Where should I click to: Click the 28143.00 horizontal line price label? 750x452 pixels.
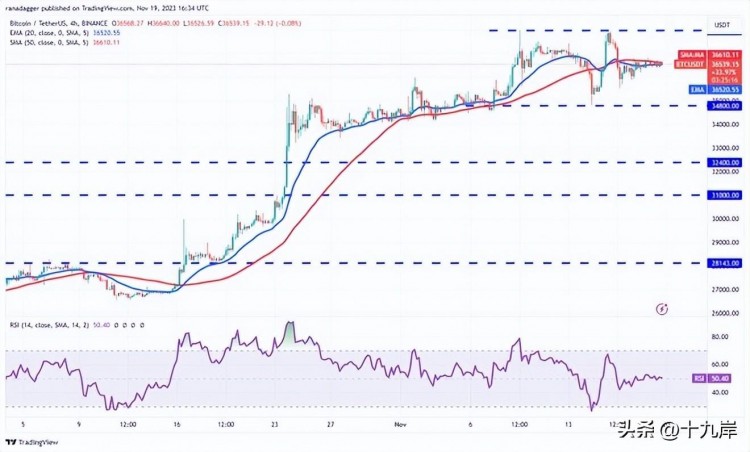click(x=725, y=263)
